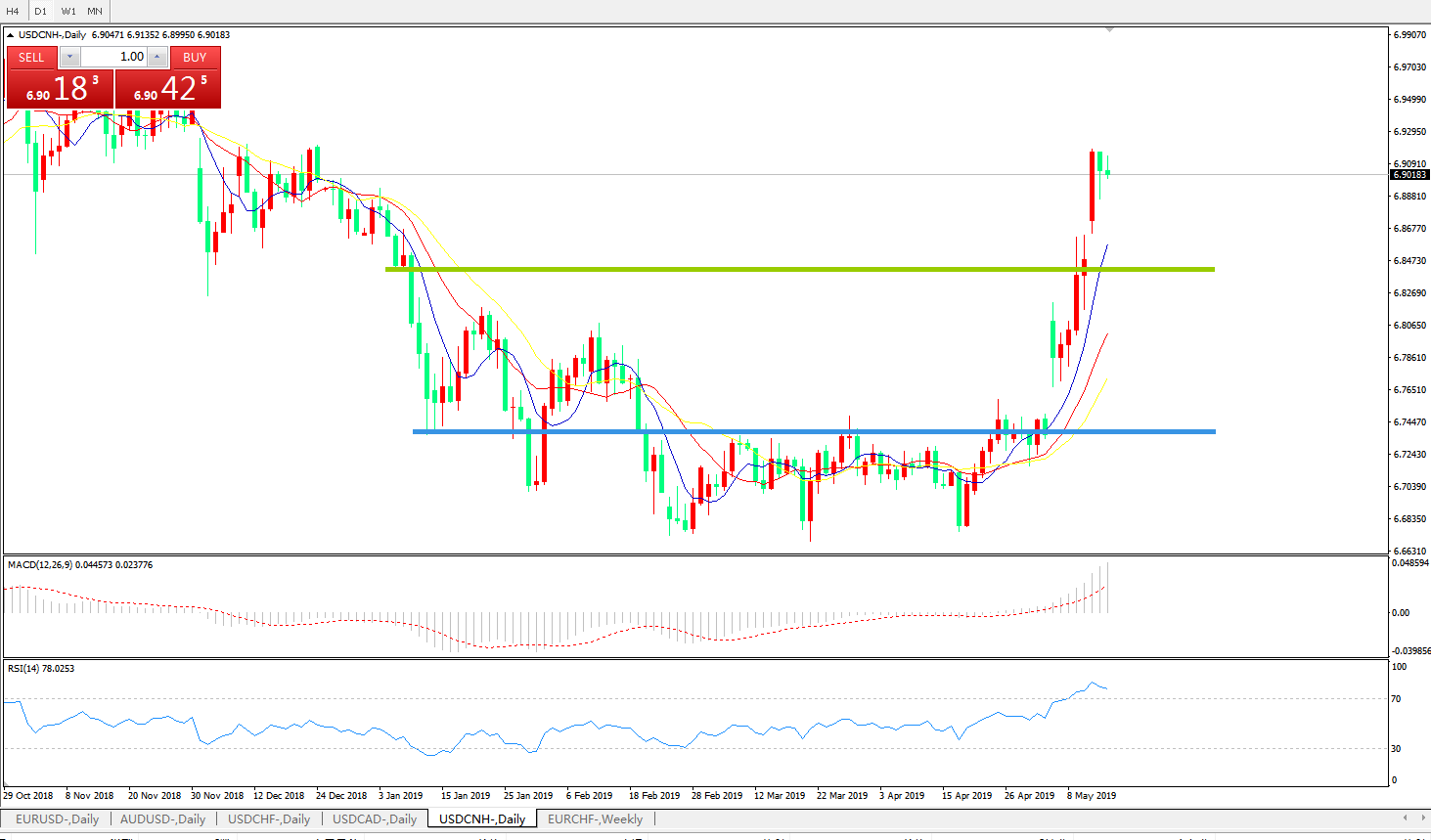Select the USDCAD-,Daily chart tab
The height and width of the screenshot is (840, 1431).
[x=375, y=819]
